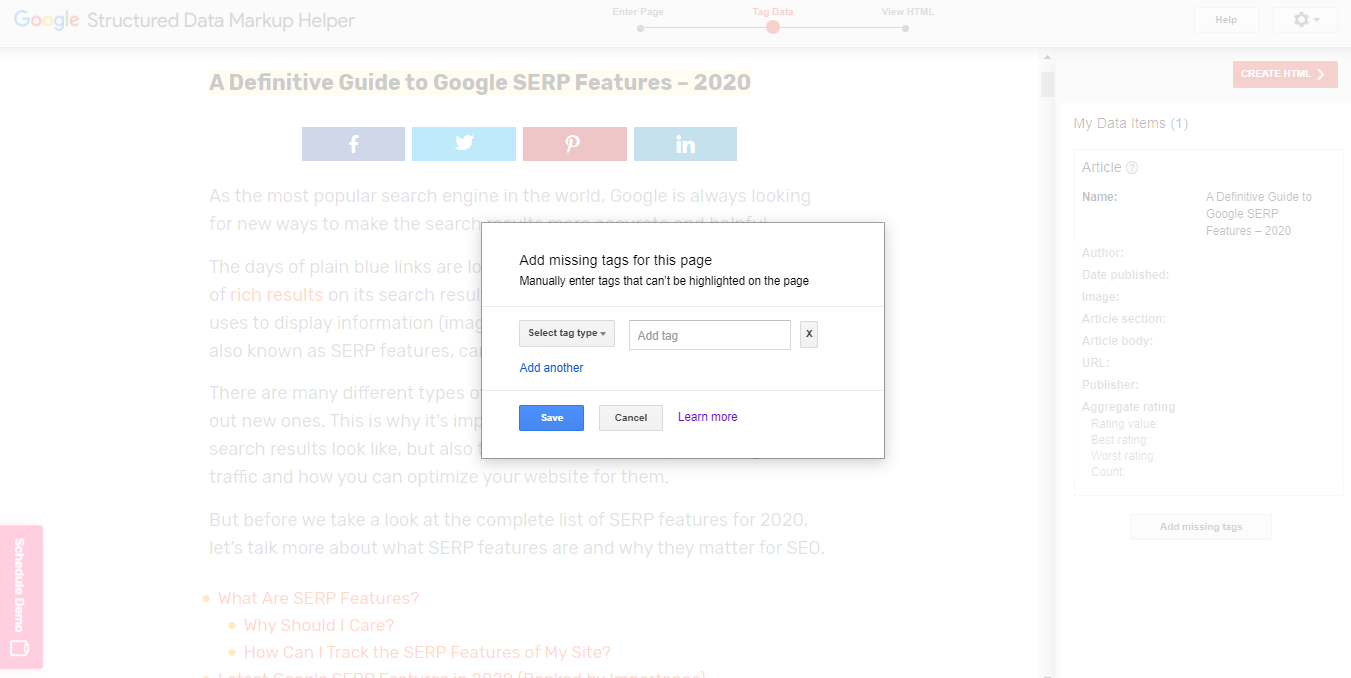Viewport: 1351px width, 678px height.
Task: Share article via Facebook icon
Action: coord(353,144)
